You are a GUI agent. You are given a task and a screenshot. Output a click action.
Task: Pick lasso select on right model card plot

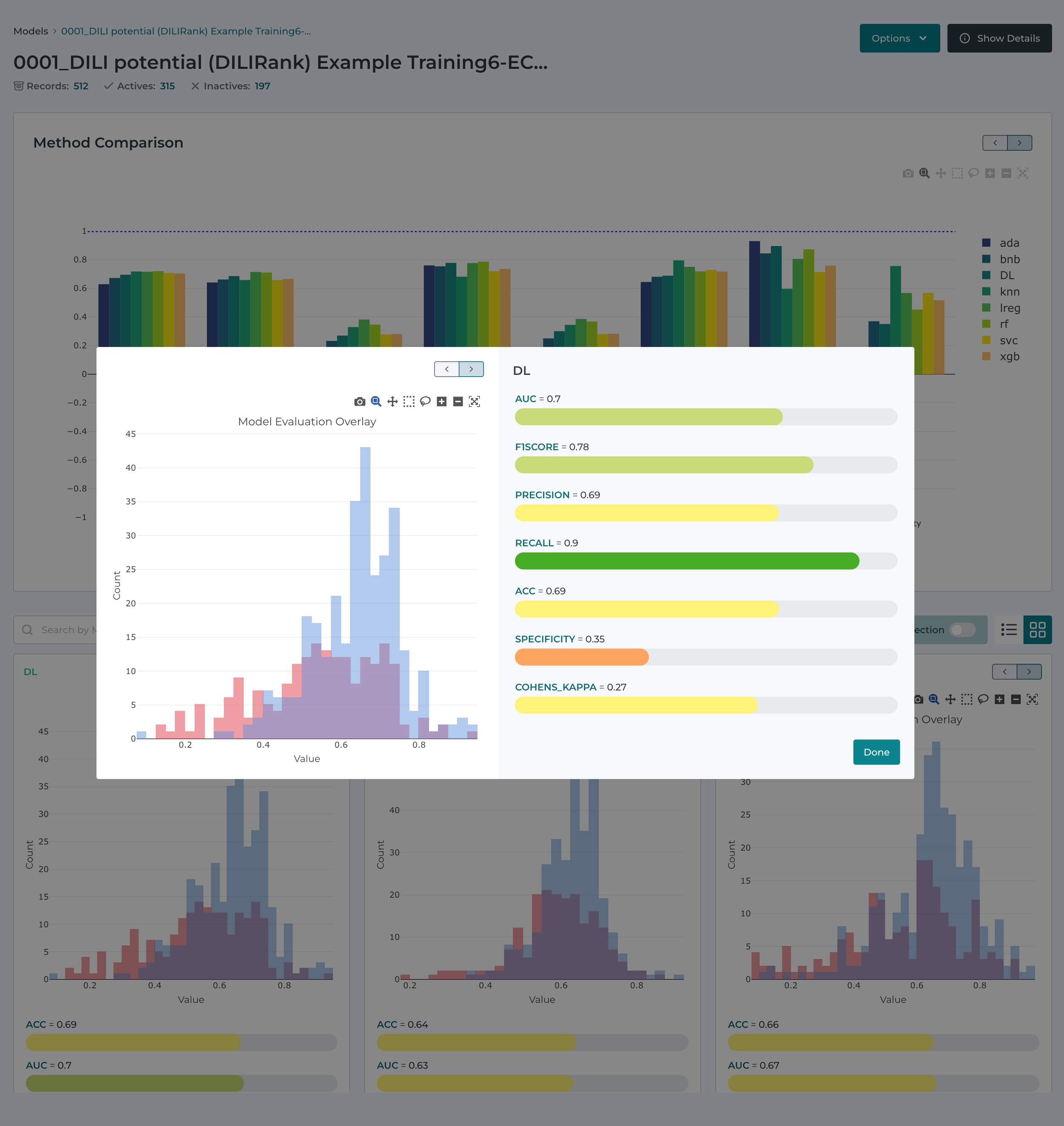(984, 699)
